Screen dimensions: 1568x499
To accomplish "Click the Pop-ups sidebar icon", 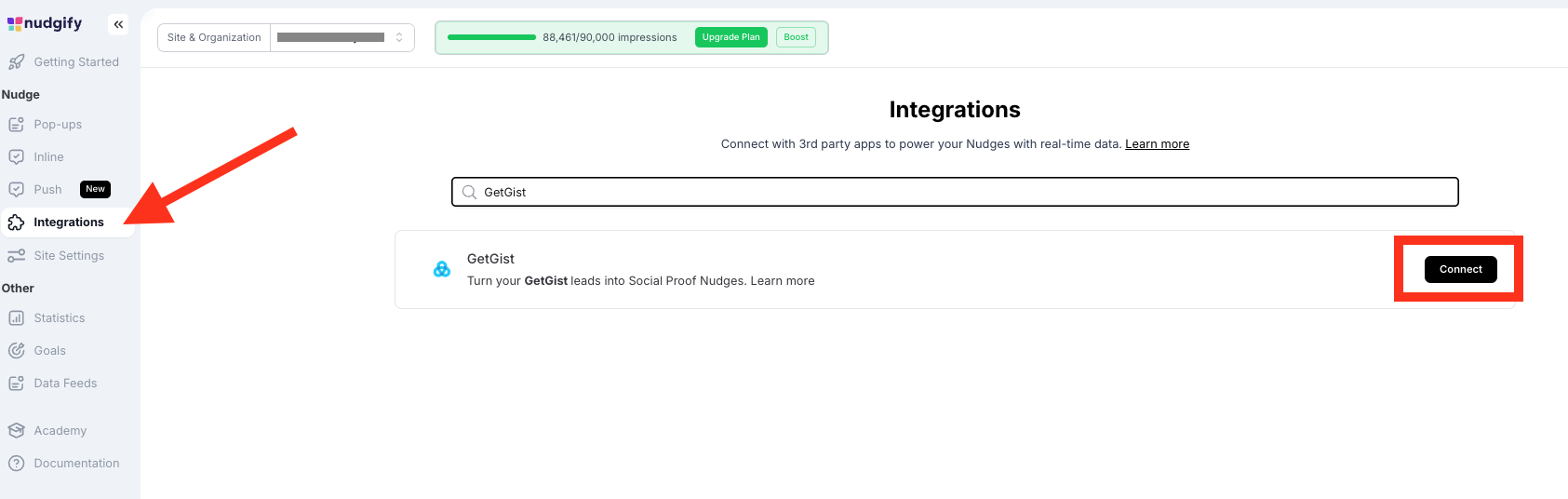I will (16, 125).
